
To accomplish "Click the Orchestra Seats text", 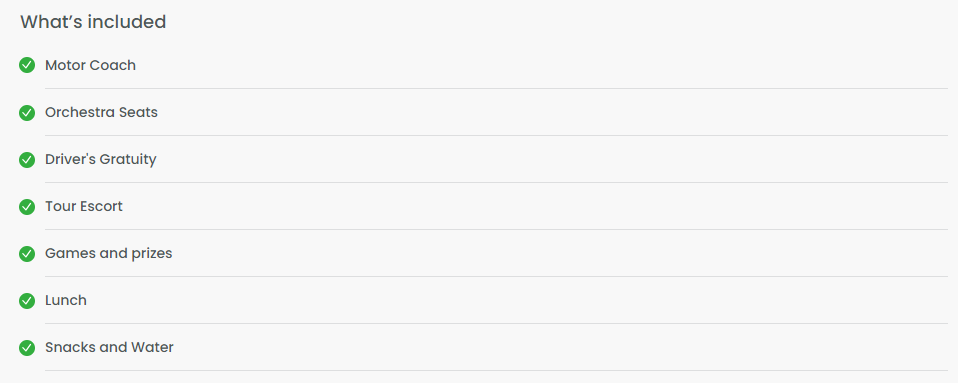I will 101,112.
